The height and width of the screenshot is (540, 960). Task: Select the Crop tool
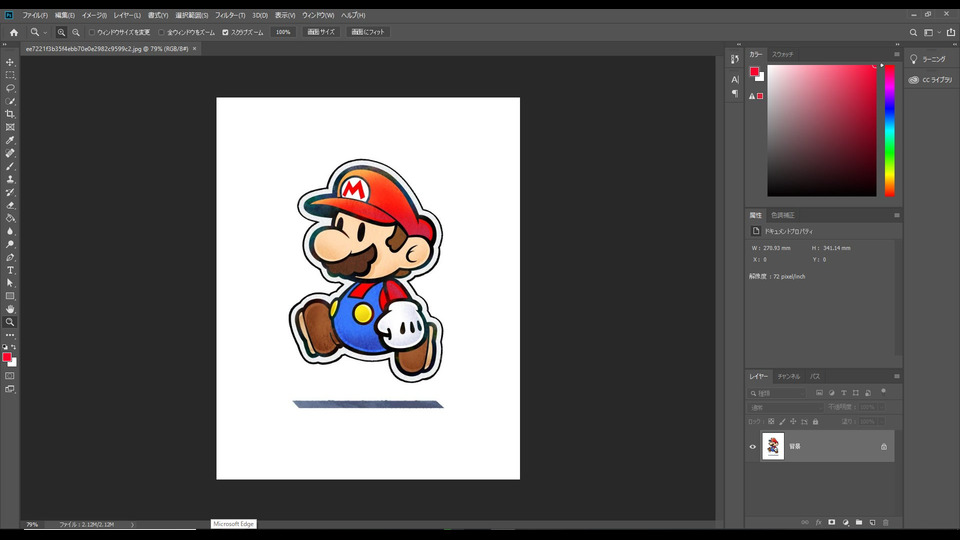click(10, 114)
